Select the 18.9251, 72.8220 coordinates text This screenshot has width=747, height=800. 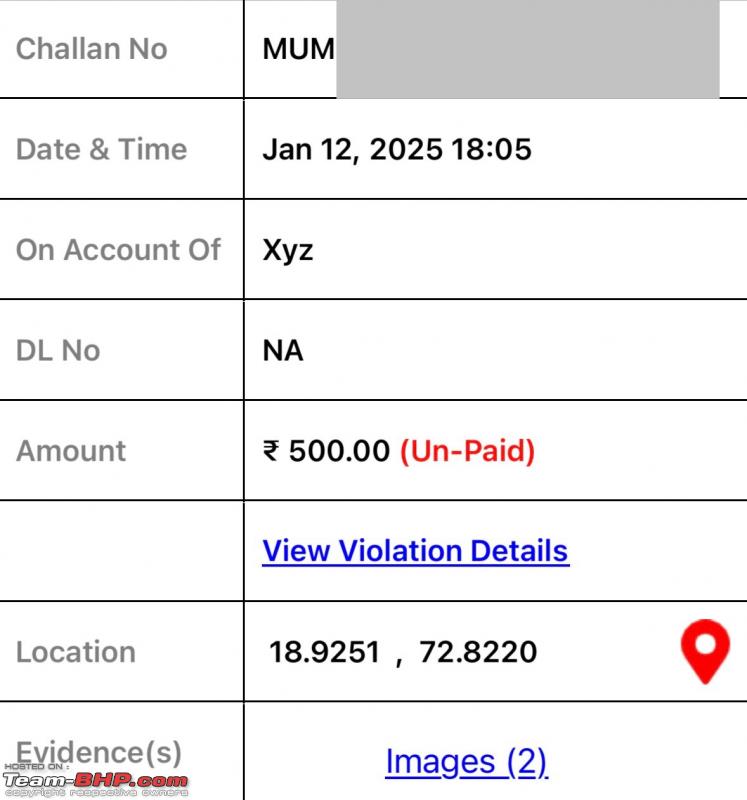coord(403,652)
